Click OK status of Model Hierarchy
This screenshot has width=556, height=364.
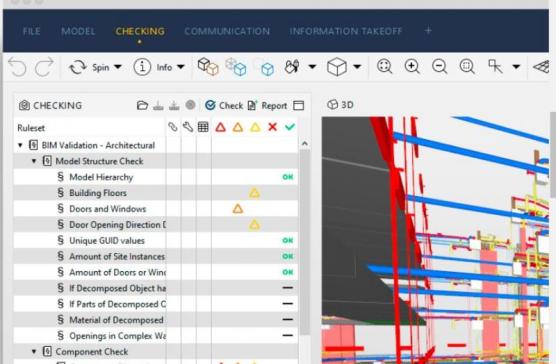point(288,177)
